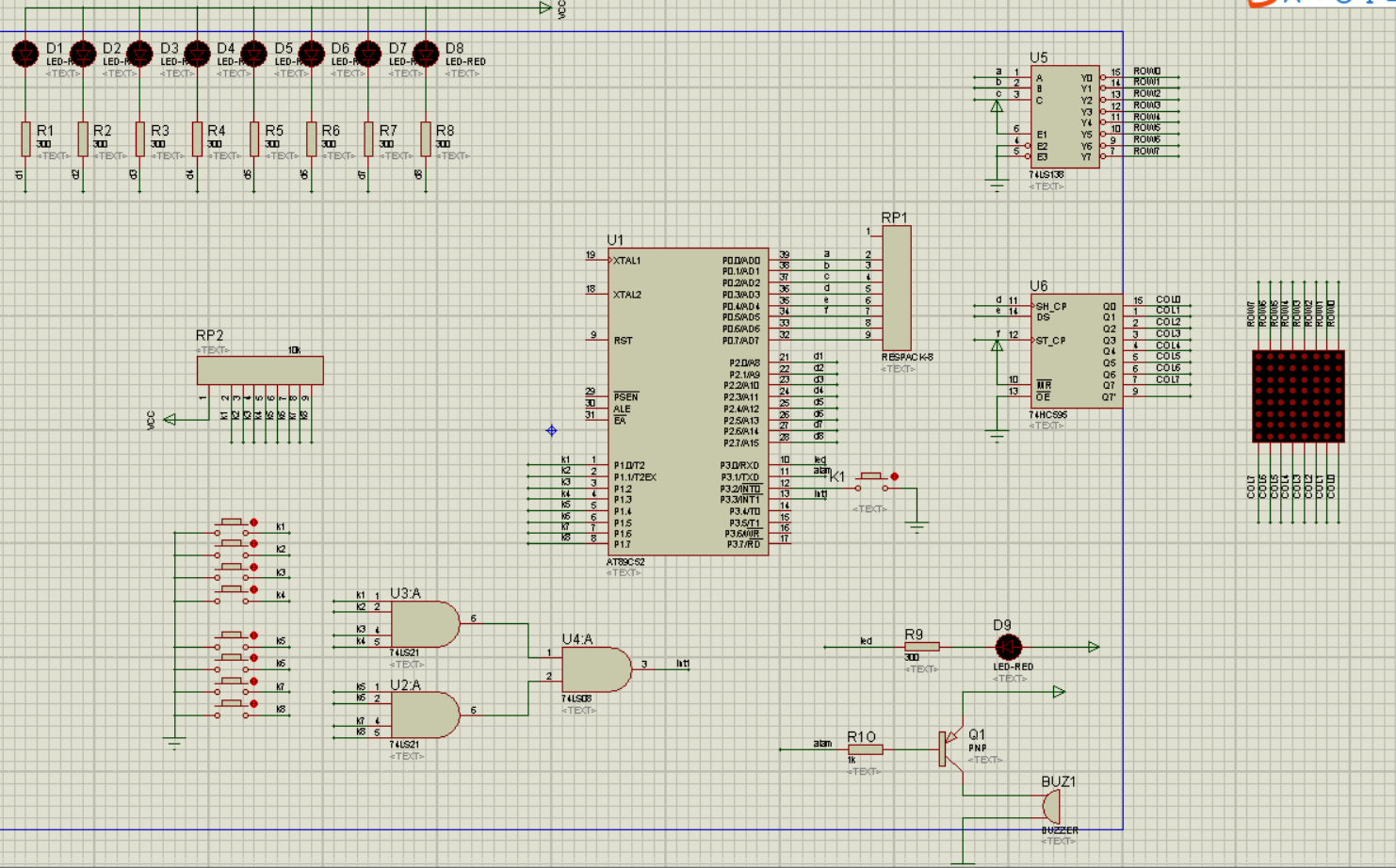Select LED D1 in the schematic
The height and width of the screenshot is (868, 1396).
(x=25, y=54)
